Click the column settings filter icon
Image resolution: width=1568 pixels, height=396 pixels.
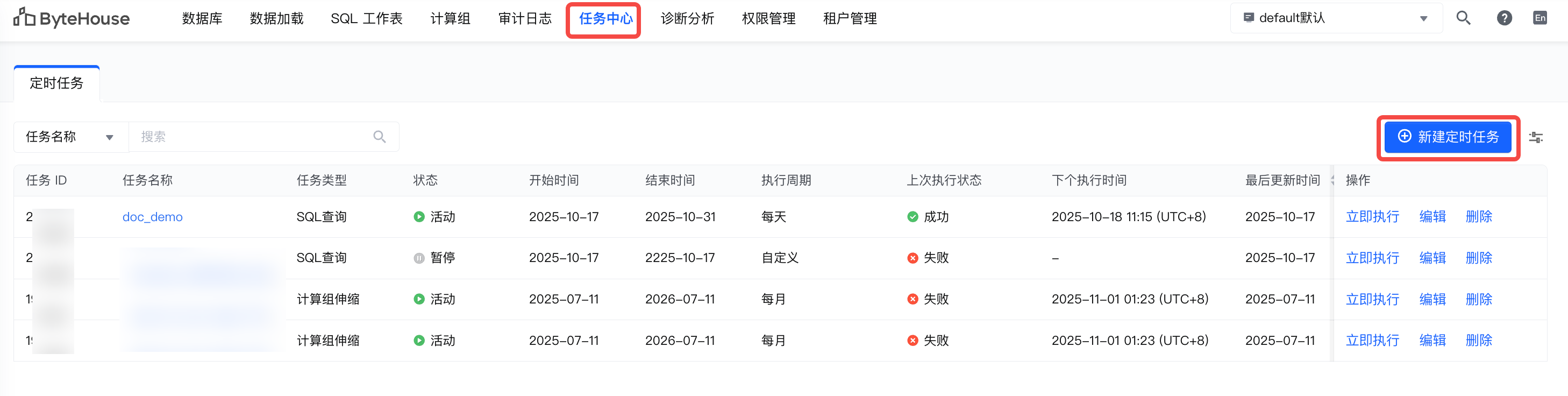(1536, 138)
